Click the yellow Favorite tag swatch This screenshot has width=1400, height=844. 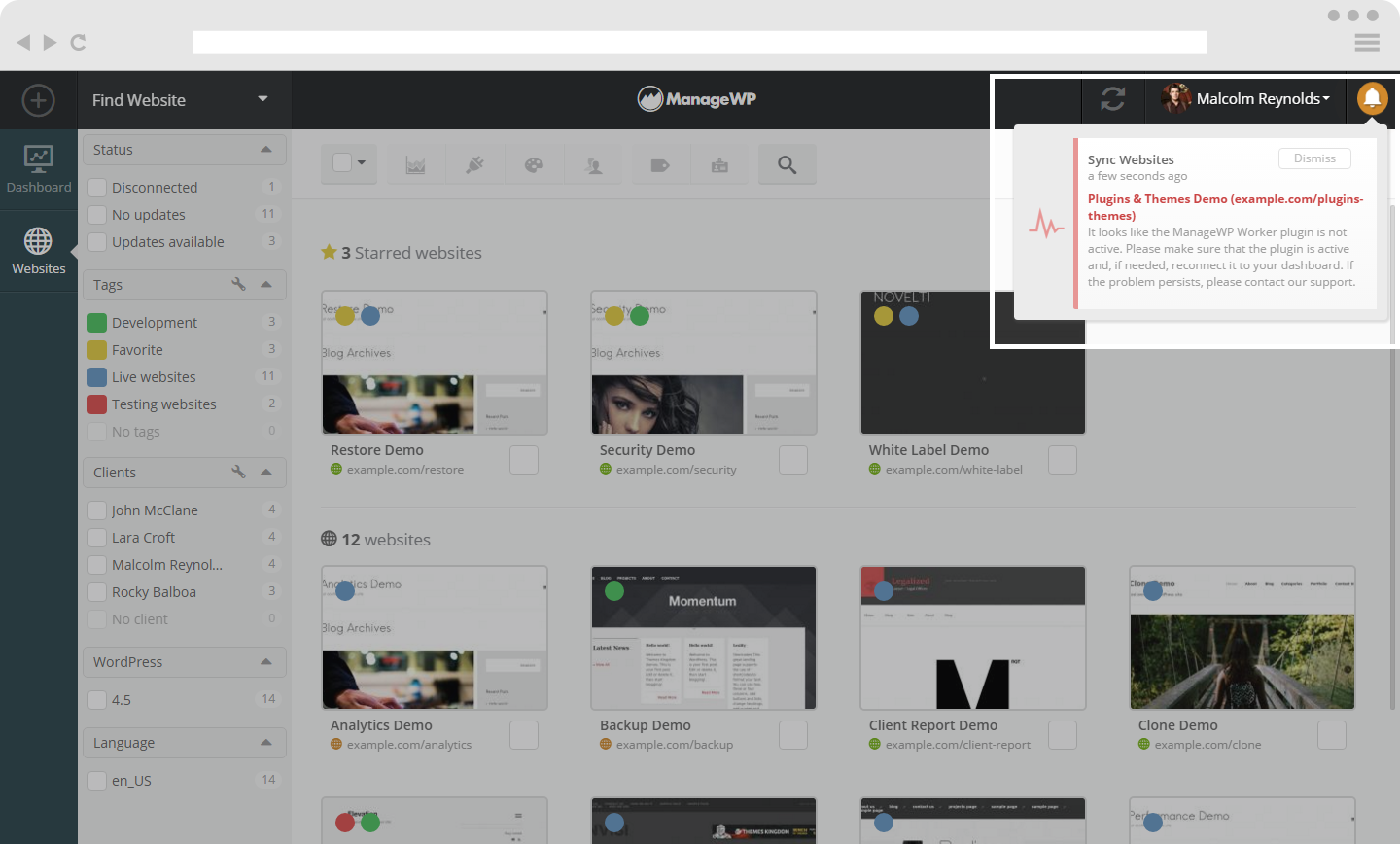pyautogui.click(x=97, y=350)
